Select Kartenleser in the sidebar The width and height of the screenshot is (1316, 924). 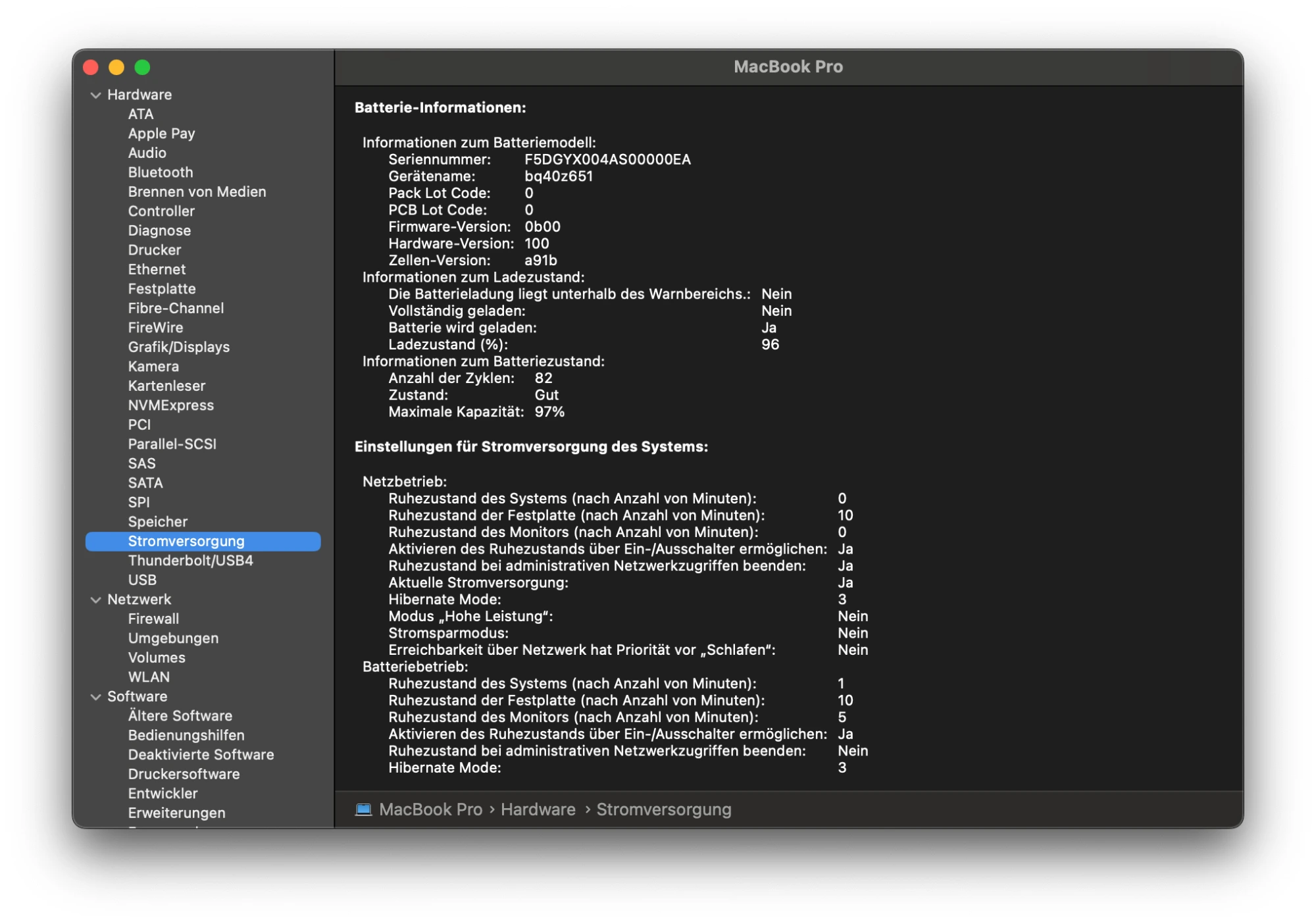coord(166,386)
